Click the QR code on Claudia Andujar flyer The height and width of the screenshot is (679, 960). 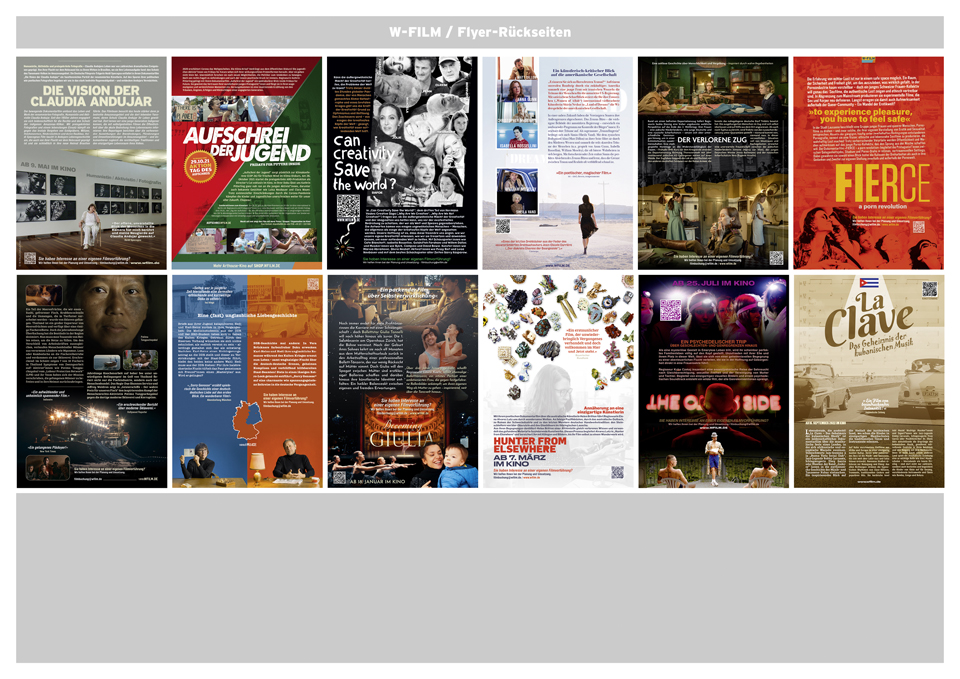click(29, 258)
